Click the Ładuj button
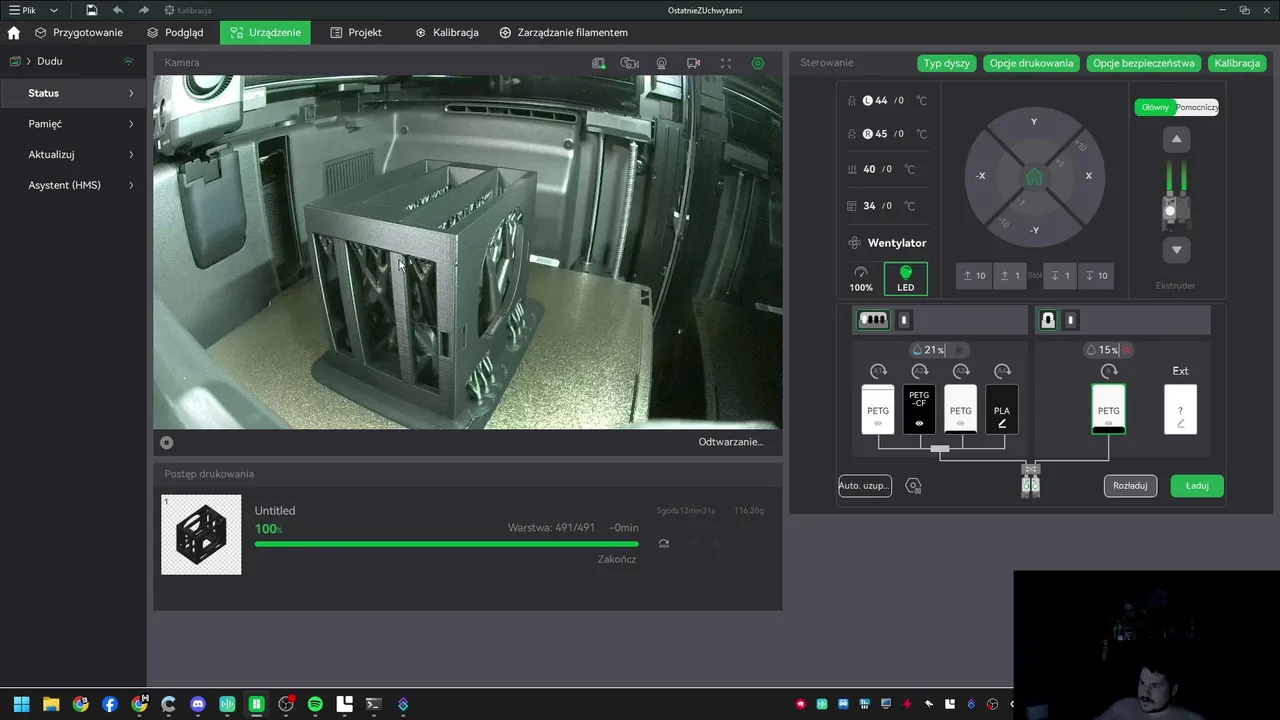 [x=1197, y=486]
